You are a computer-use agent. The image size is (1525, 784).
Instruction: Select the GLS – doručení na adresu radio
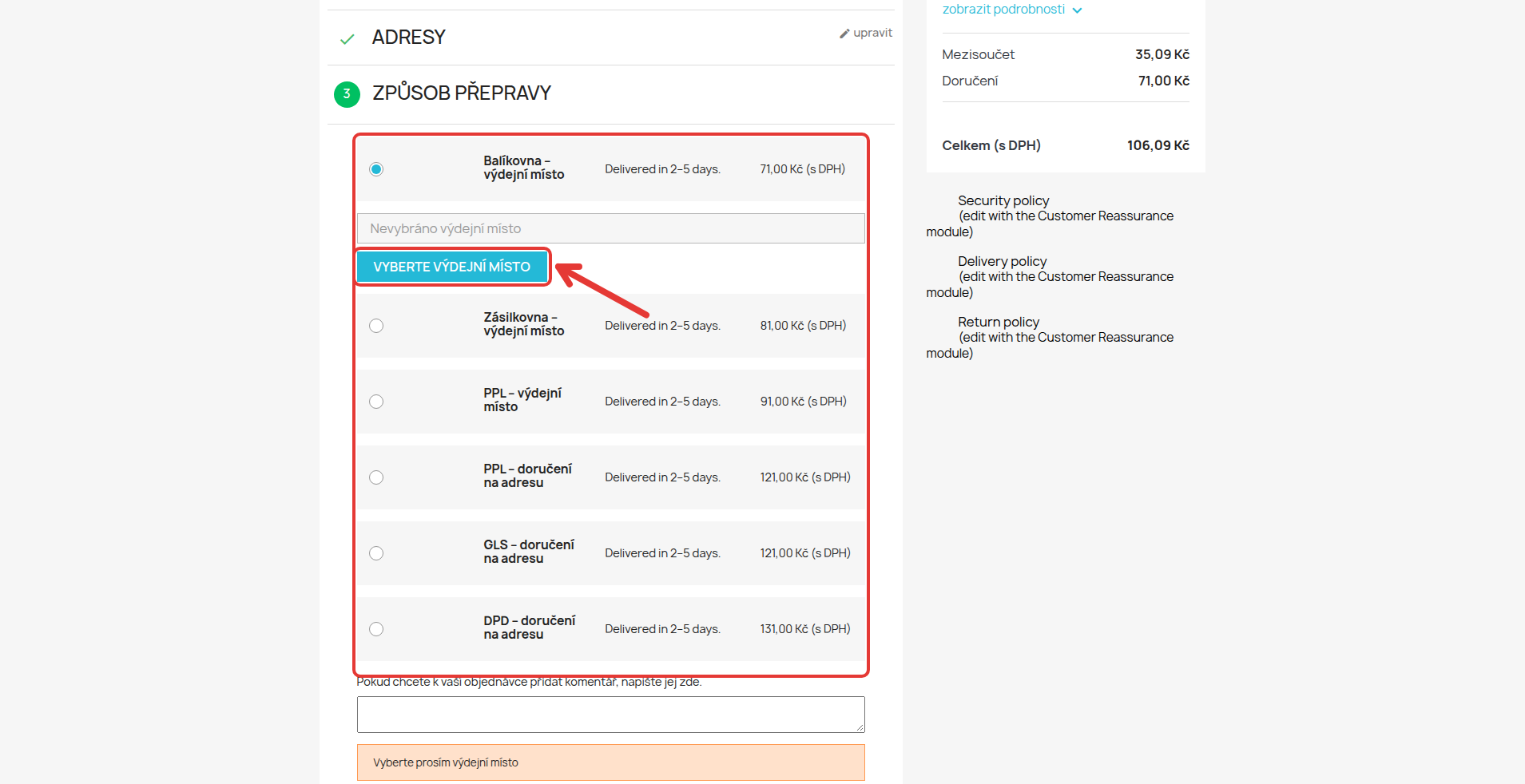click(376, 553)
